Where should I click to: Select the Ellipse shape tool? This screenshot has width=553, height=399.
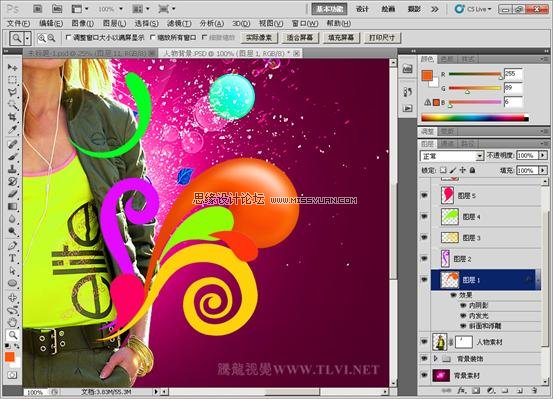coord(12,283)
